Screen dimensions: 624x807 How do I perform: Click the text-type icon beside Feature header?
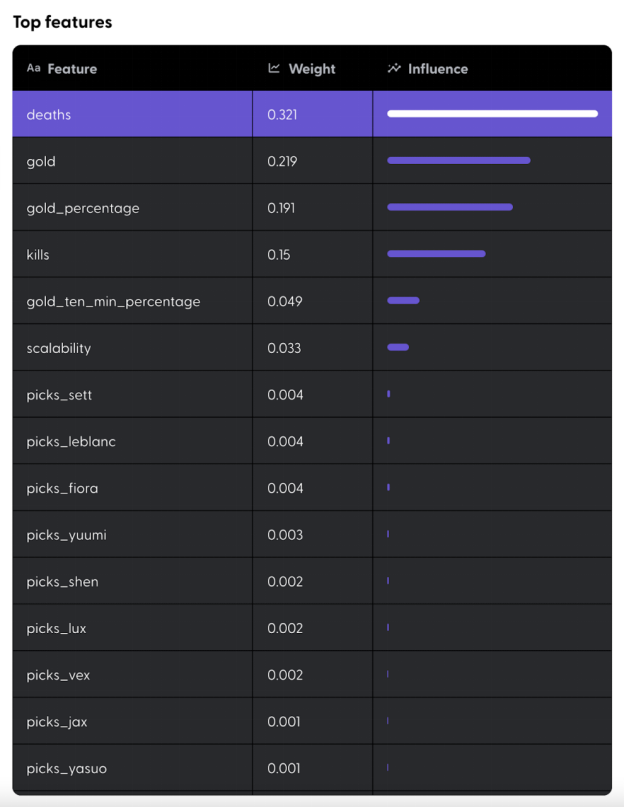point(33,69)
